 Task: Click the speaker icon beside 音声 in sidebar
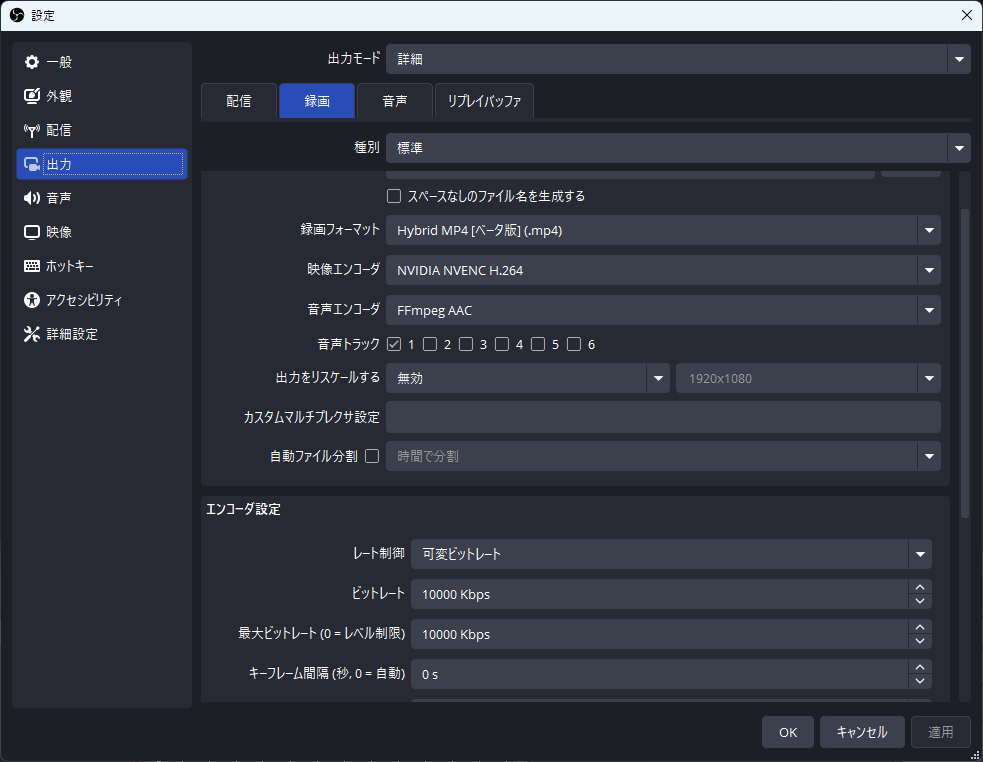point(31,198)
